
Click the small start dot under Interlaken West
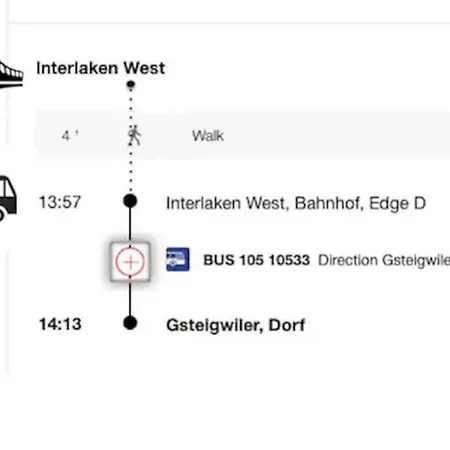tap(131, 85)
